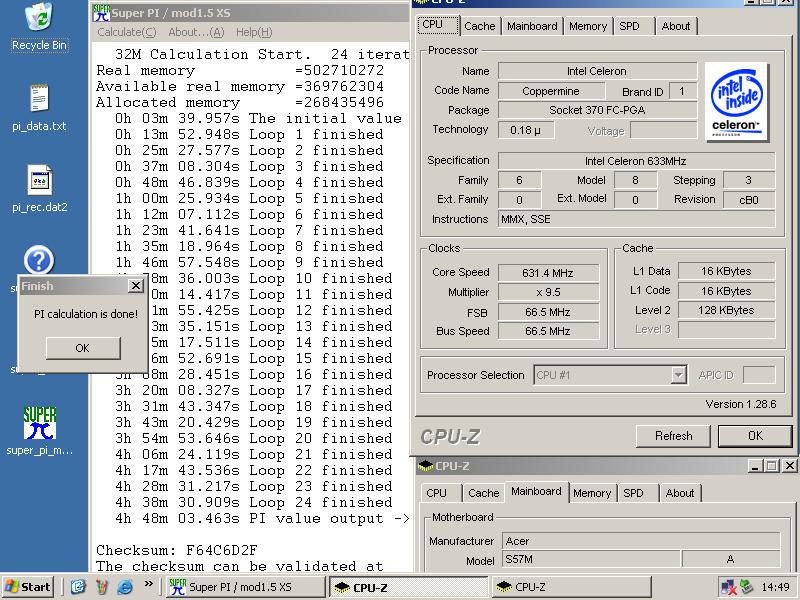Click the Specification field Intel Celeron 633MHz

point(636,161)
